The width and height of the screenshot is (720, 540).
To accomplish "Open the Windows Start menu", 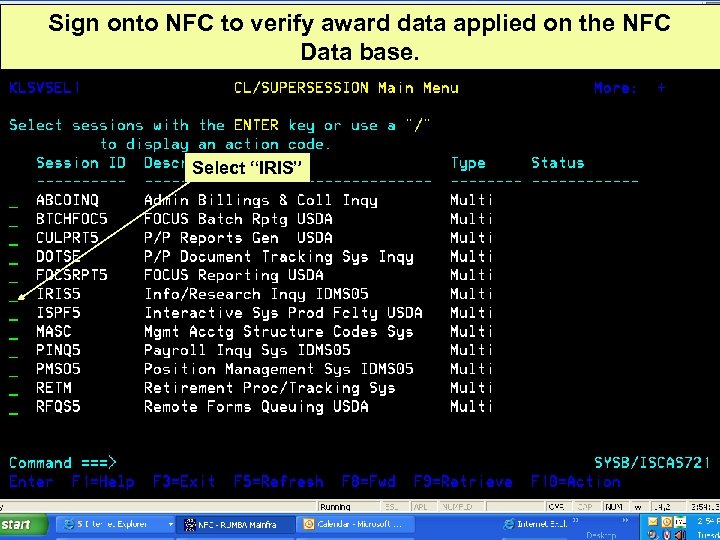I will 23,525.
